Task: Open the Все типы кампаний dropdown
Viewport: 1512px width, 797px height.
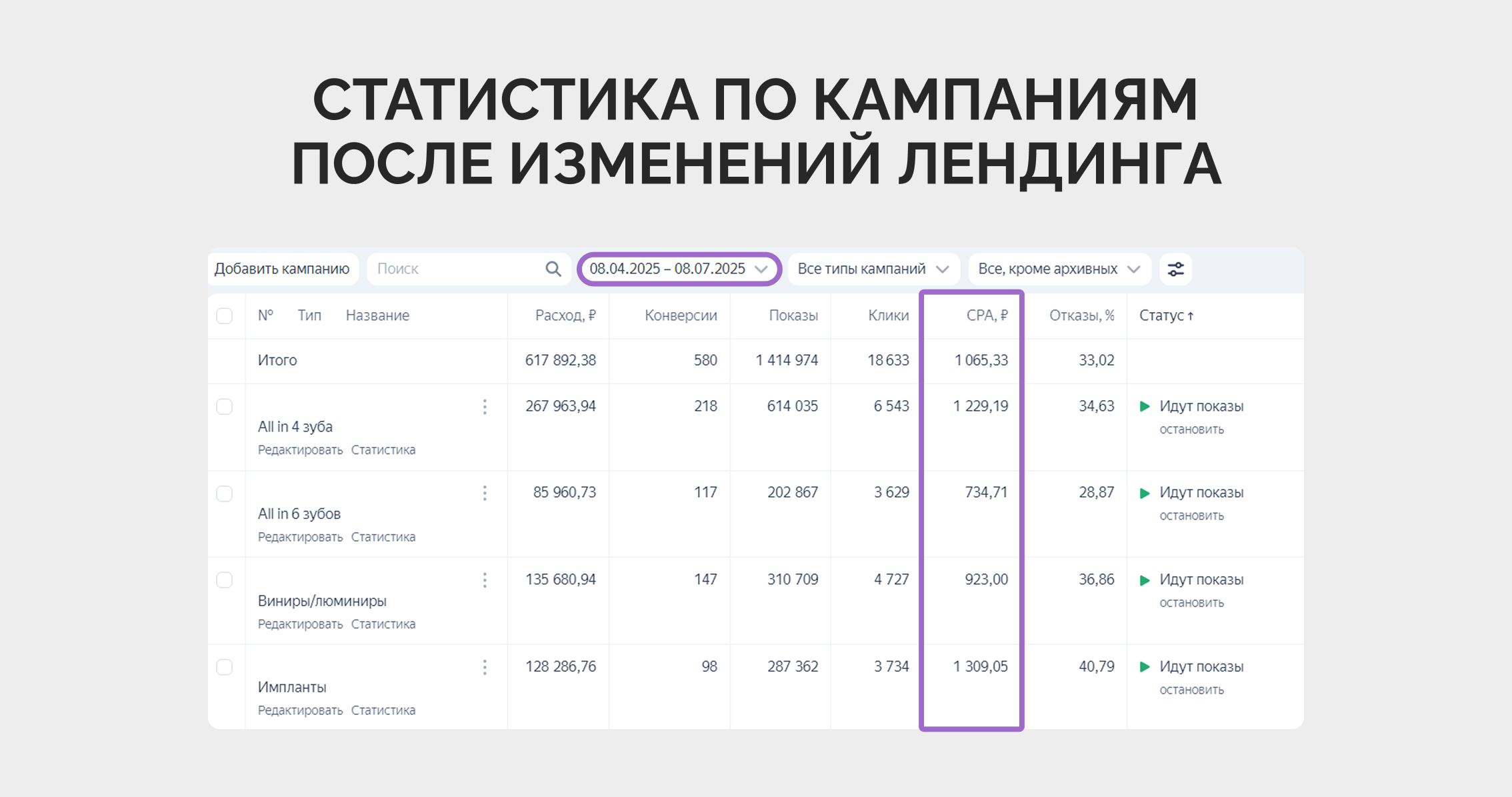Action: tap(873, 269)
